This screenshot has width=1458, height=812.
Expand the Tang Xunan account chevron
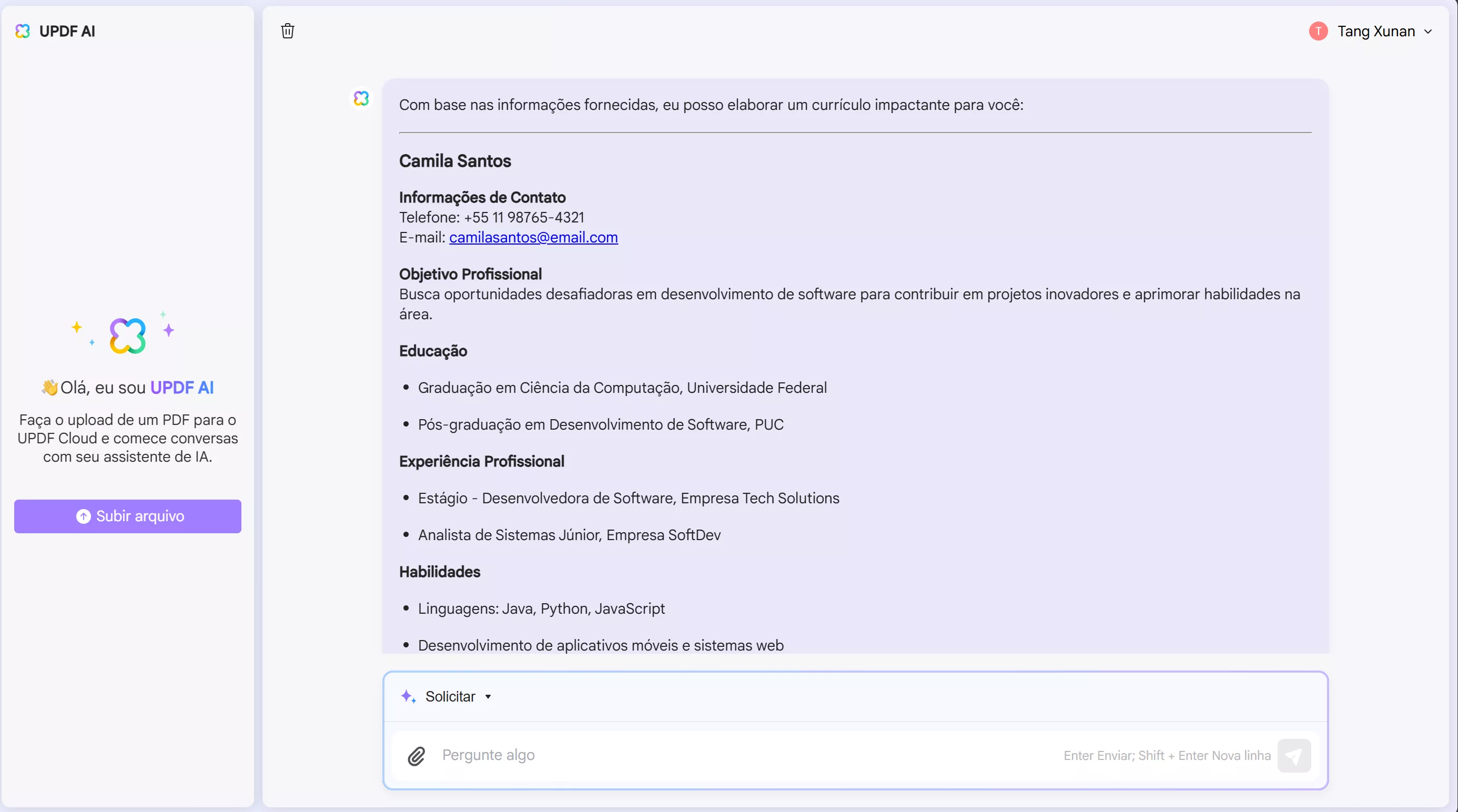[x=1428, y=32]
